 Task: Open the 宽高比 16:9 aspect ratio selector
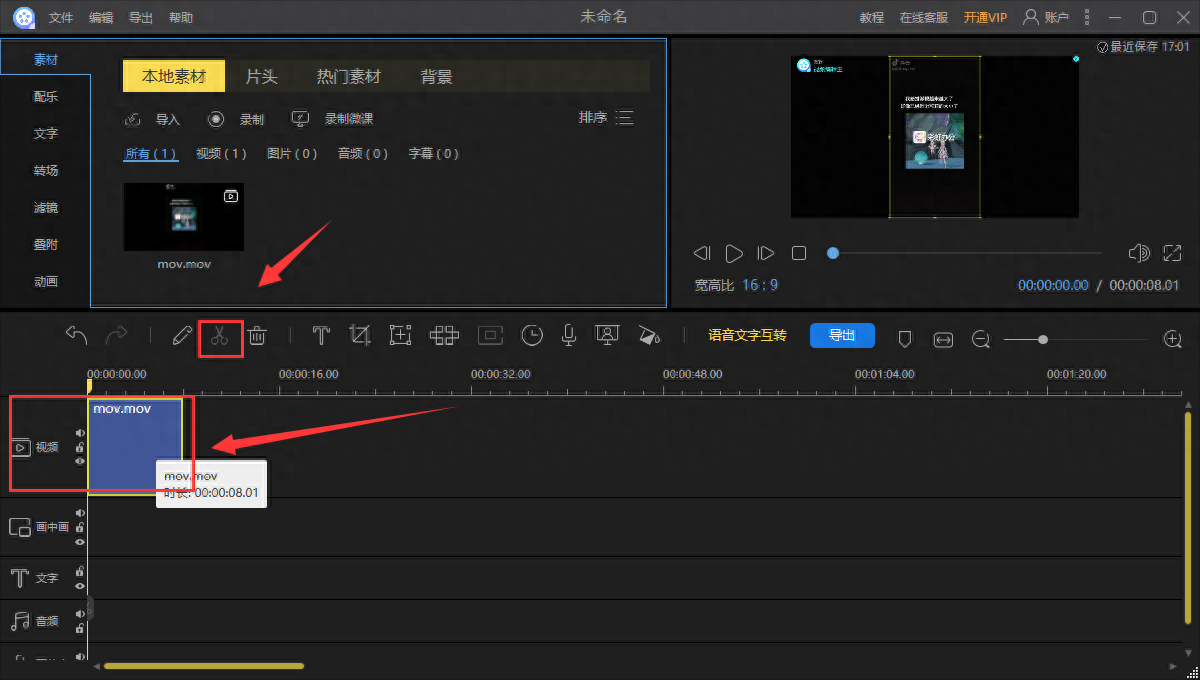point(760,285)
